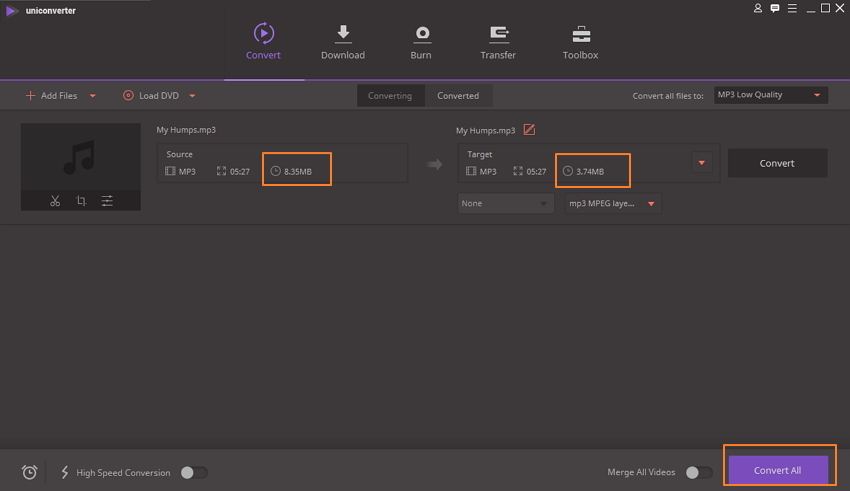
Task: Click the Load DVD button
Action: (151, 95)
